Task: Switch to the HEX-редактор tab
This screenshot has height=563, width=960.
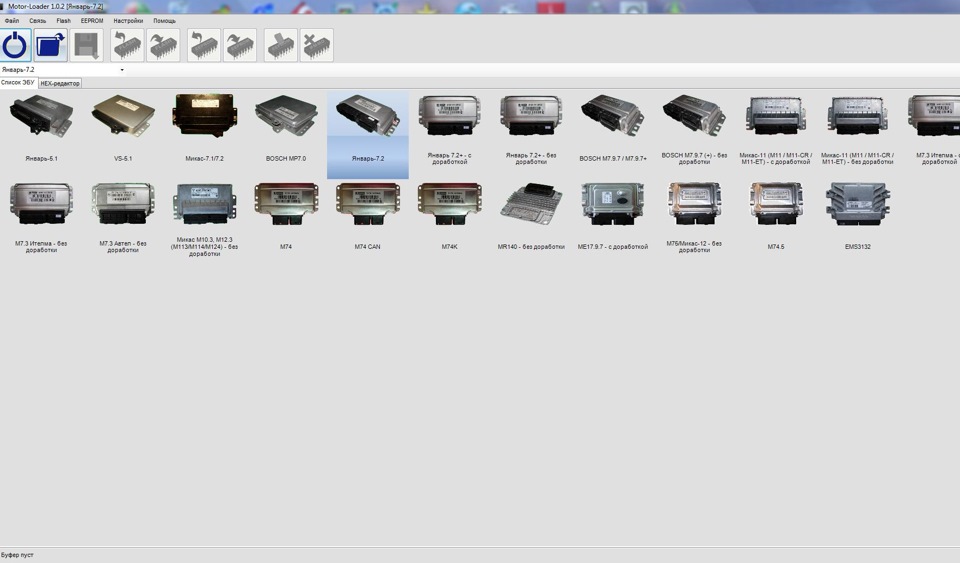Action: click(x=60, y=83)
